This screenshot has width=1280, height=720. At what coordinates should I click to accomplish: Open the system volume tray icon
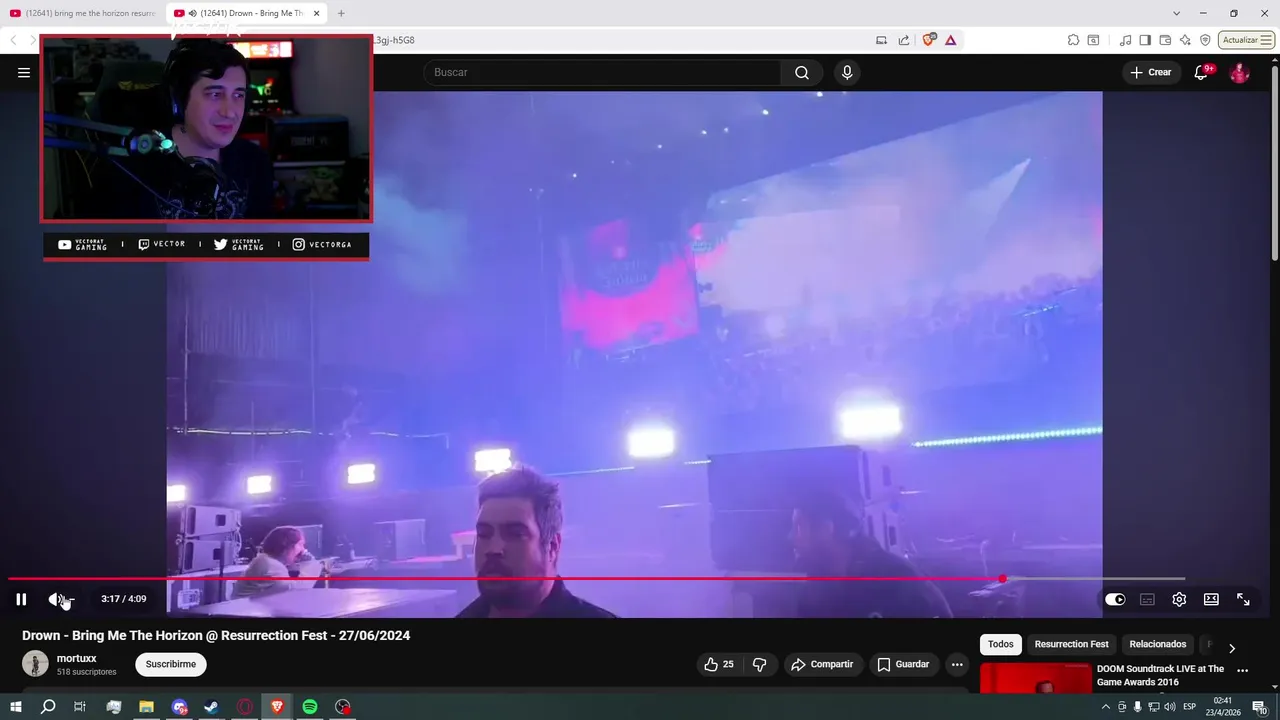click(x=1170, y=707)
